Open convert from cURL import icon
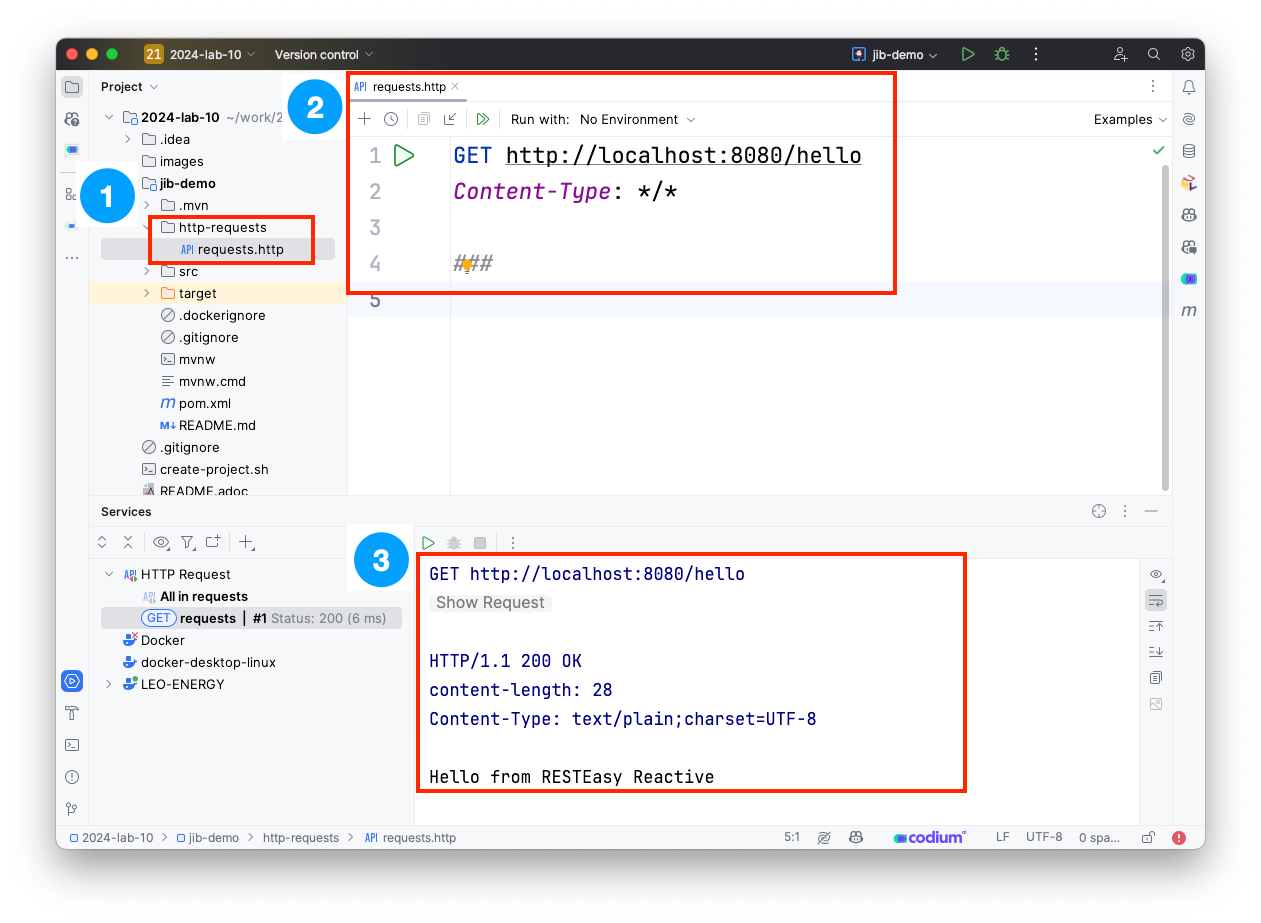Screen dimensions: 1261x923 point(451,119)
